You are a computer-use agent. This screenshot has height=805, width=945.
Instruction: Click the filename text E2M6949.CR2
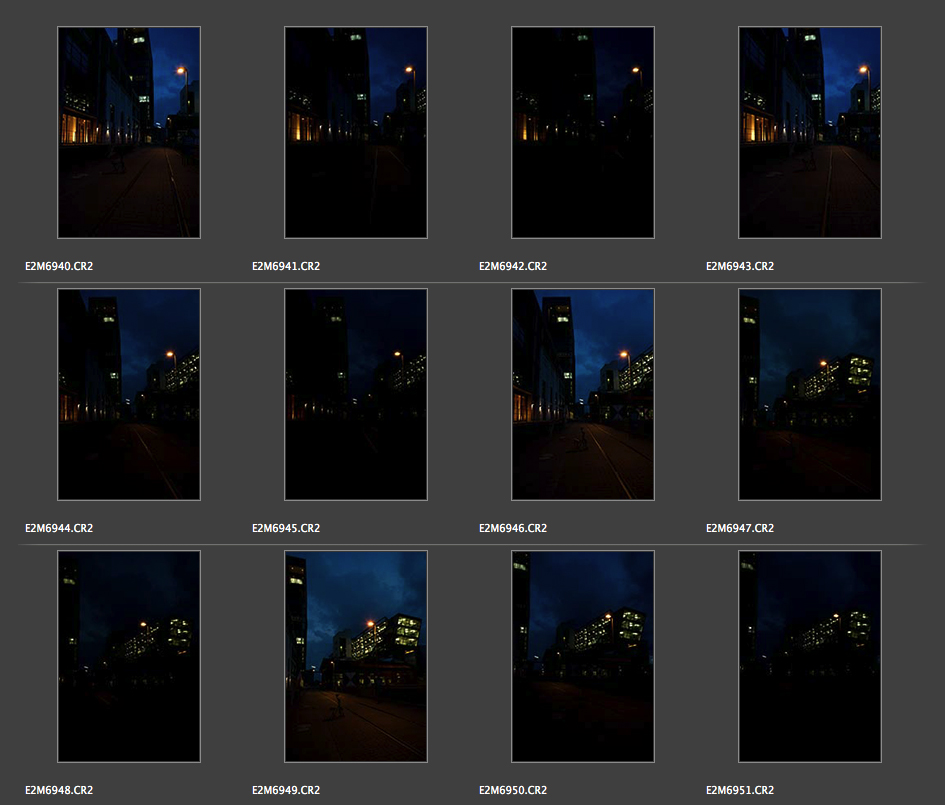286,790
